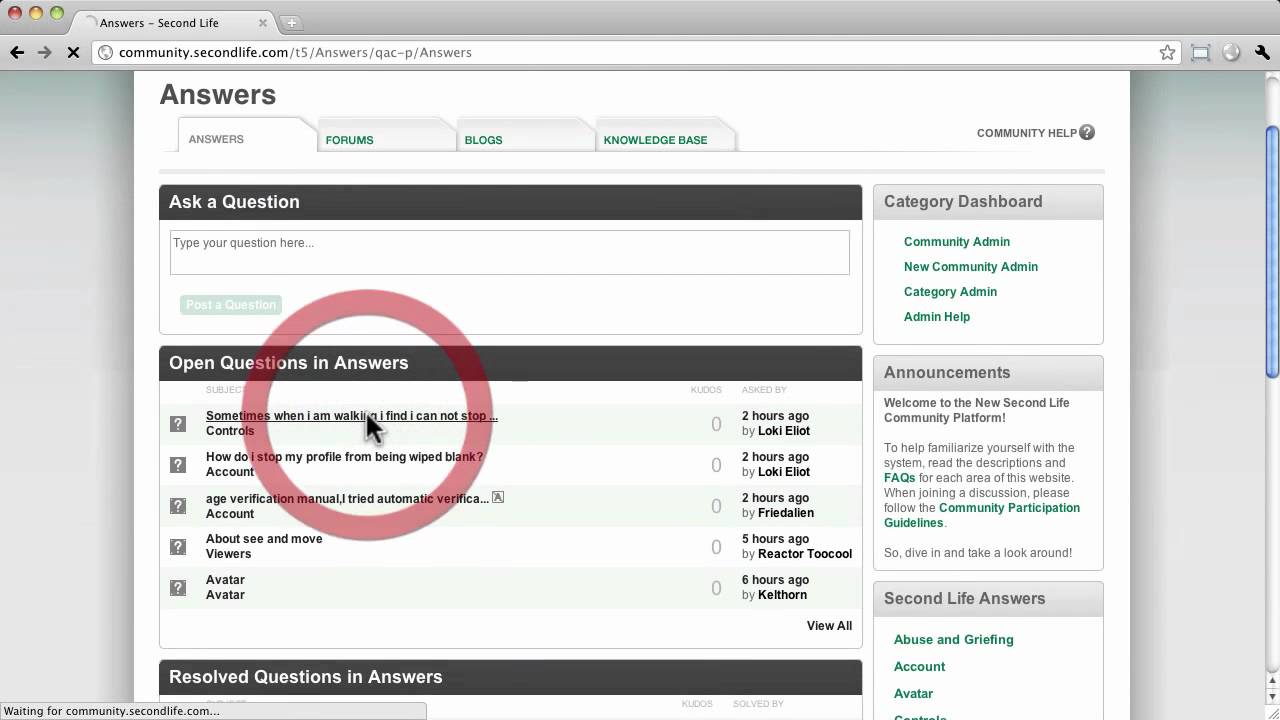Click the Viewers category label
1280x720 pixels.
coord(228,554)
